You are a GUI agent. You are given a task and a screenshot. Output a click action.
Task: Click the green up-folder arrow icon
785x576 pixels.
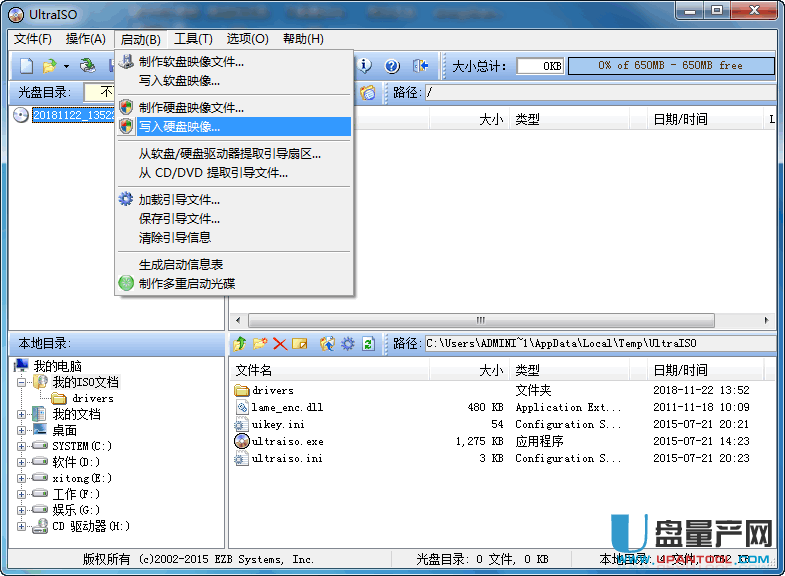click(239, 344)
